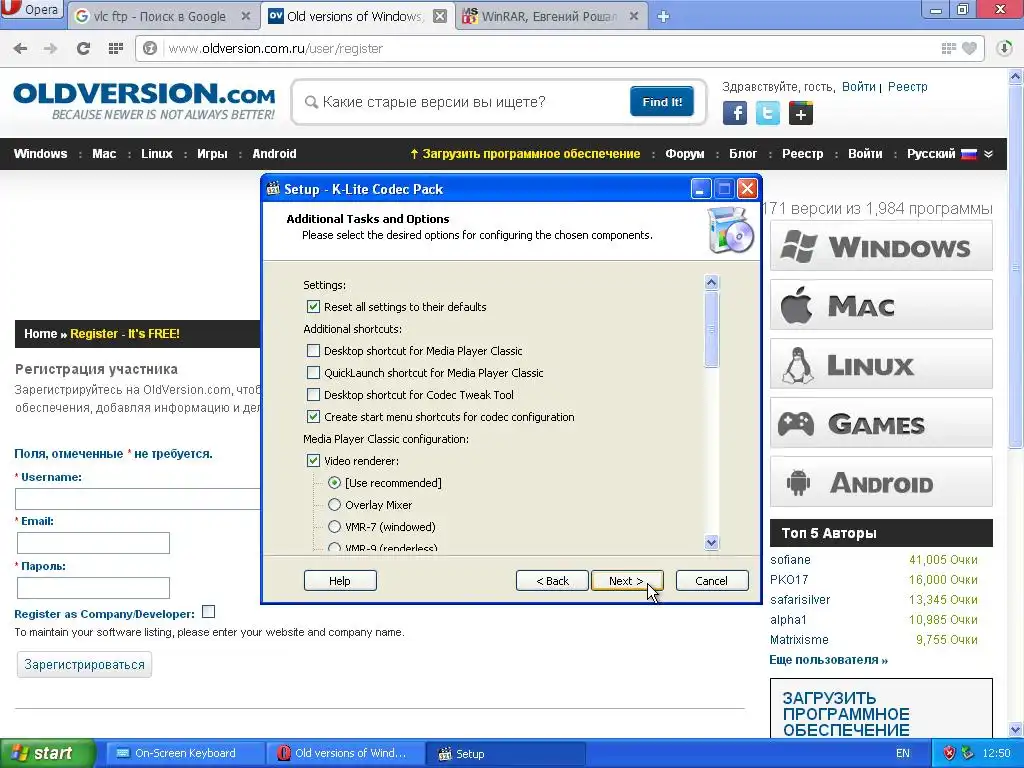Switch to On-Screen Keyboard in taskbar
1024x768 pixels.
coord(185,753)
